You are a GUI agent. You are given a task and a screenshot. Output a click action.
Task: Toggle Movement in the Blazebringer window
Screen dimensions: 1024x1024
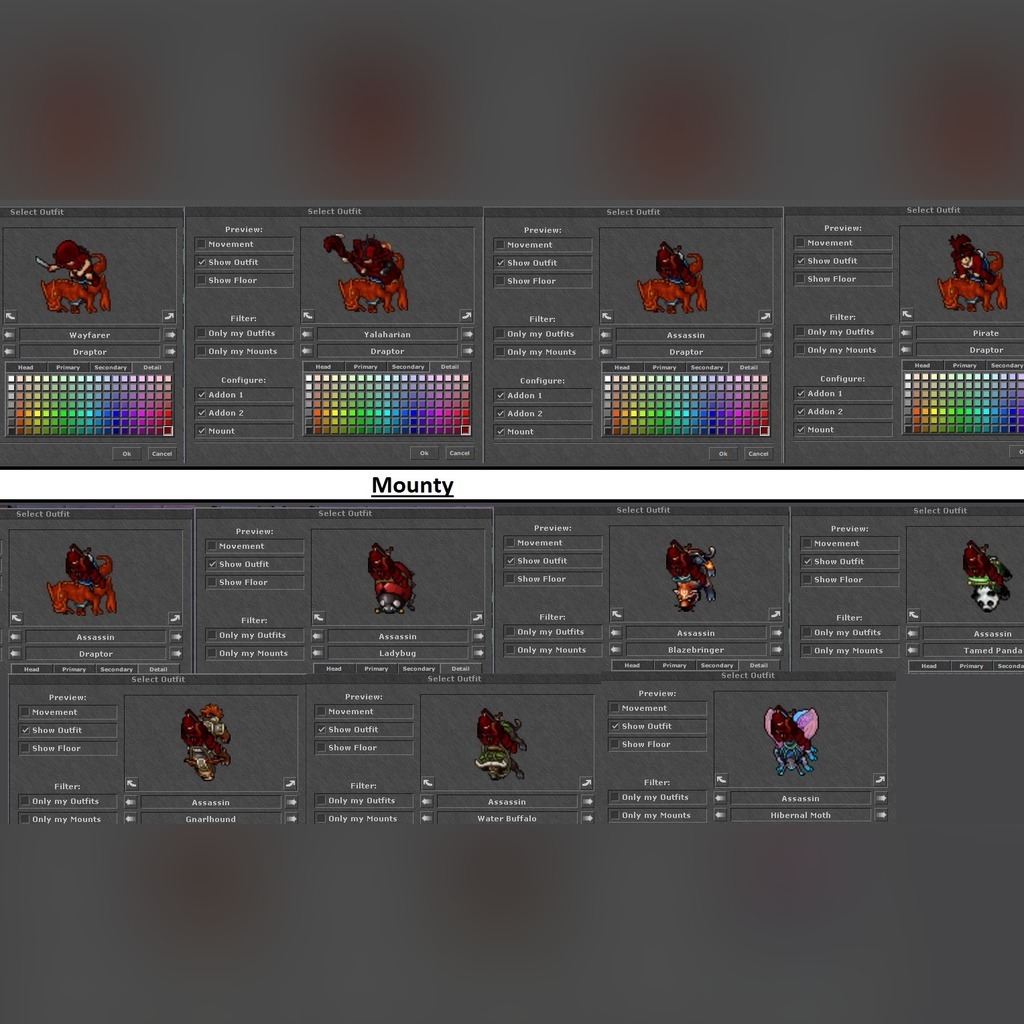click(552, 543)
